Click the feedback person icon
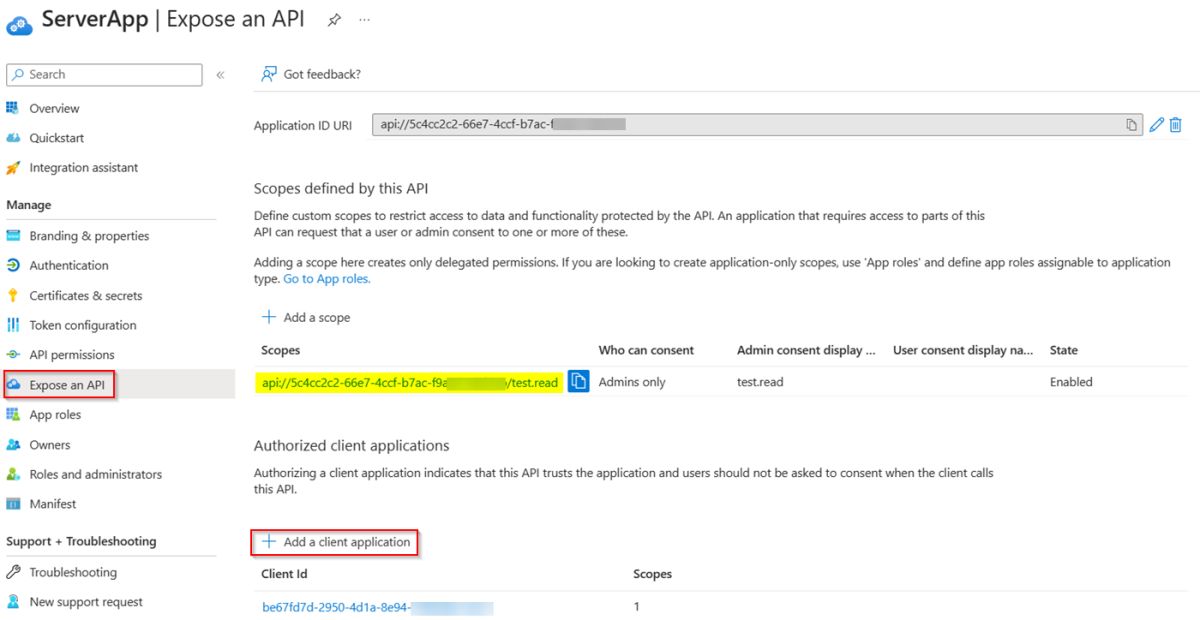The height and width of the screenshot is (620, 1200). pos(268,74)
